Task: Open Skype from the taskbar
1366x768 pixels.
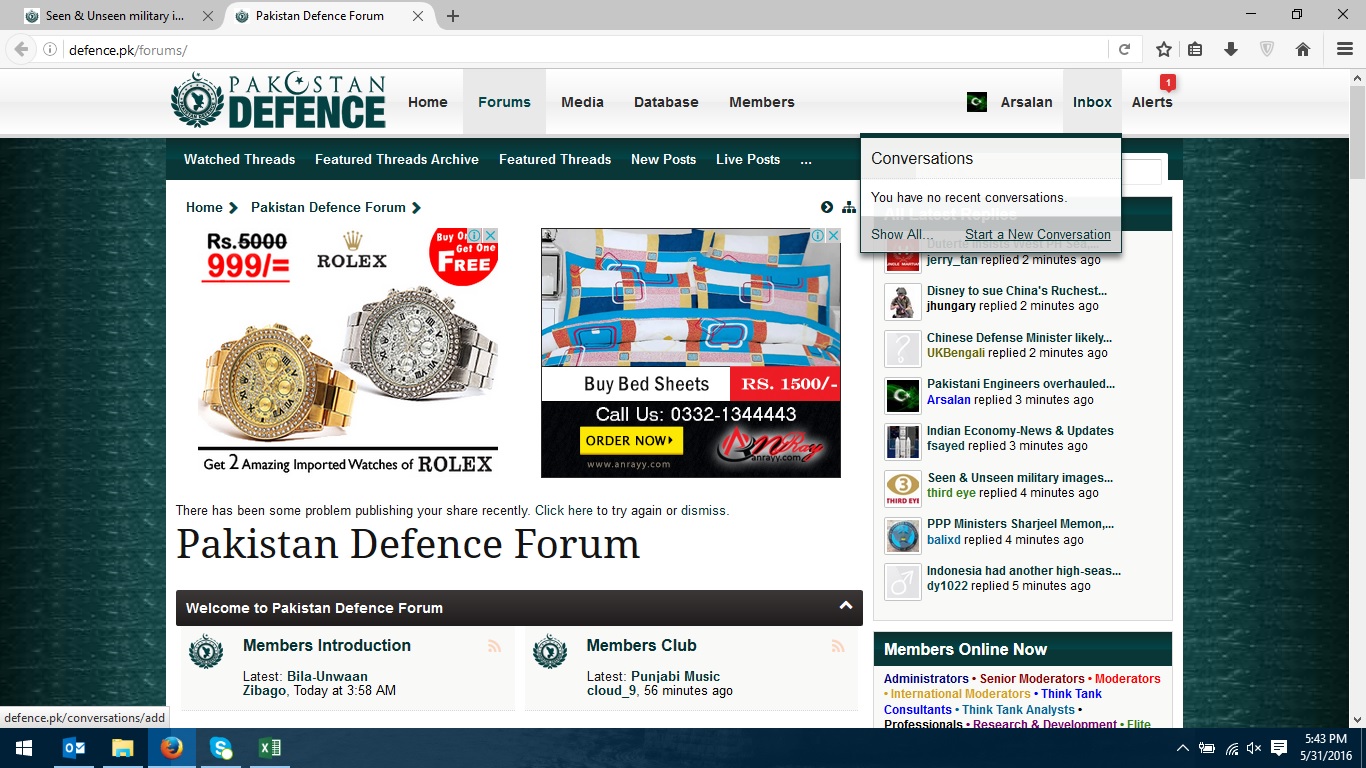Action: [221, 748]
